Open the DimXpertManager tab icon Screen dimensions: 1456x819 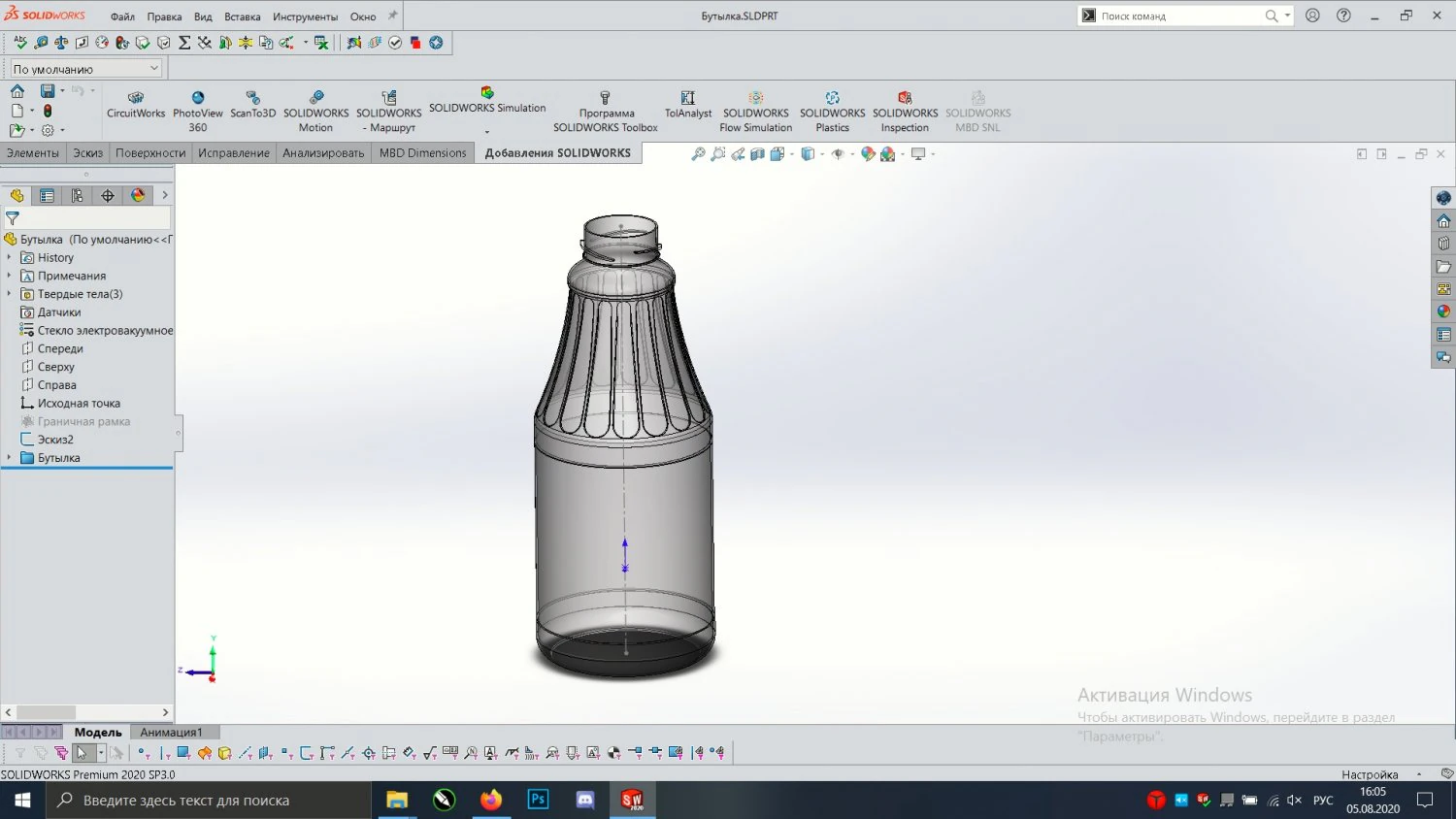(108, 195)
